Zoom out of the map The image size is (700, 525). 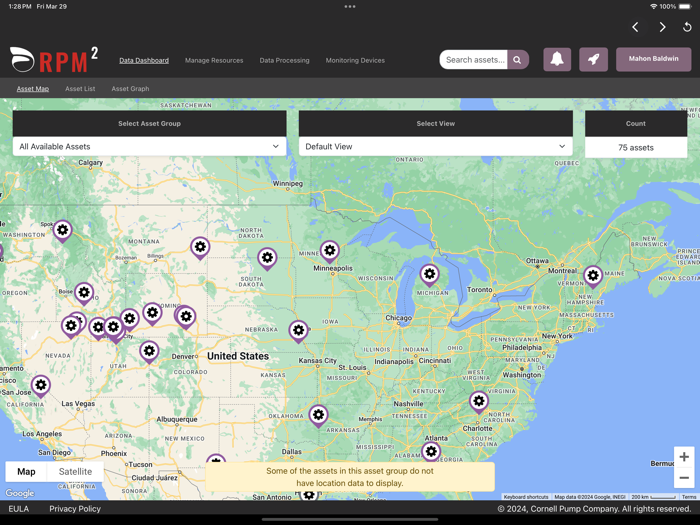tap(684, 478)
